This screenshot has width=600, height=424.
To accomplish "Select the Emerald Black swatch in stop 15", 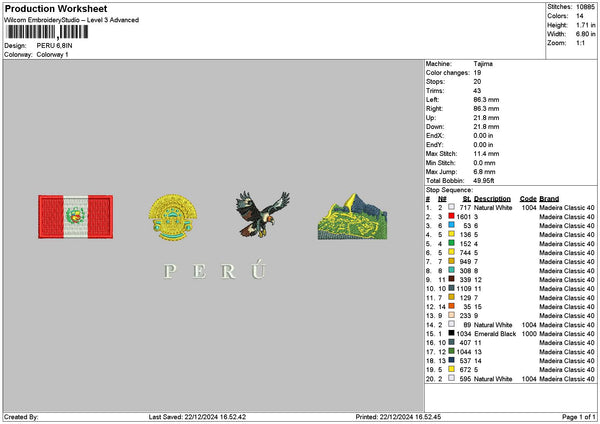I will click(452, 333).
